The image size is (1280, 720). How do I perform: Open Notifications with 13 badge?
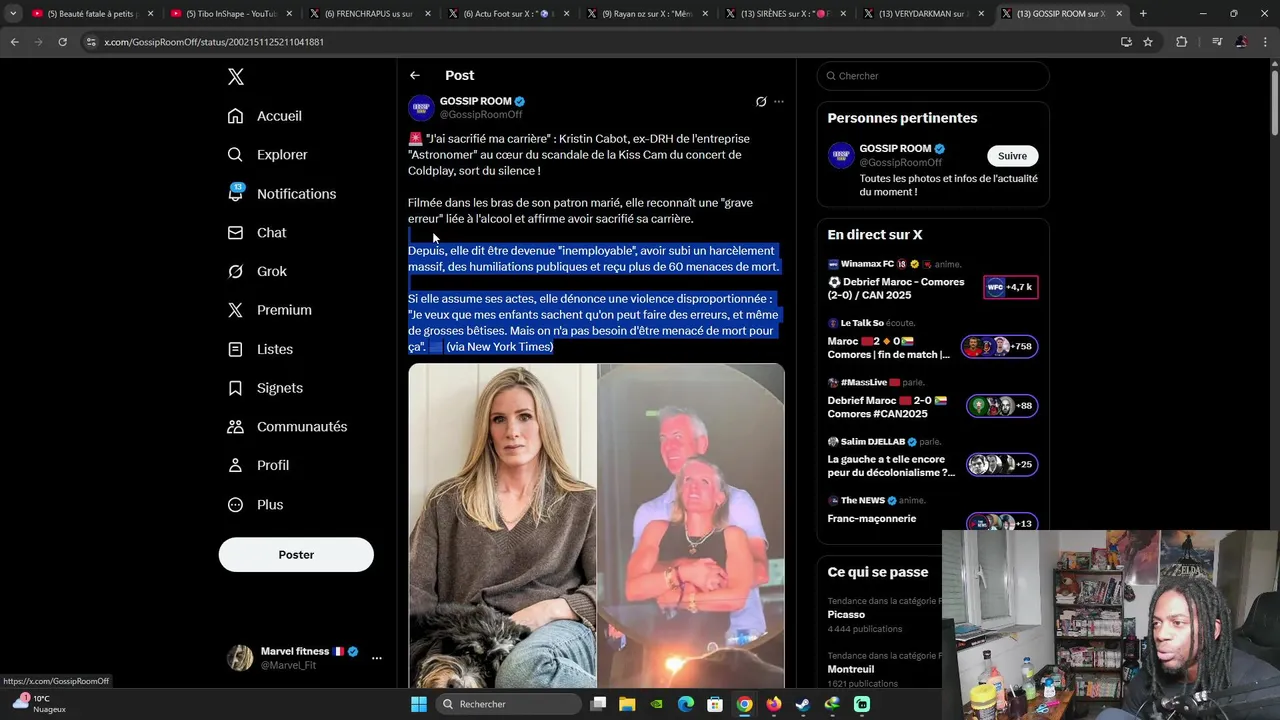point(282,194)
